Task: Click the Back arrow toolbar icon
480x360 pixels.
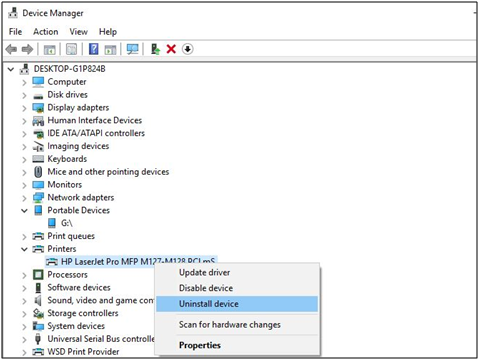Action: coord(11,50)
